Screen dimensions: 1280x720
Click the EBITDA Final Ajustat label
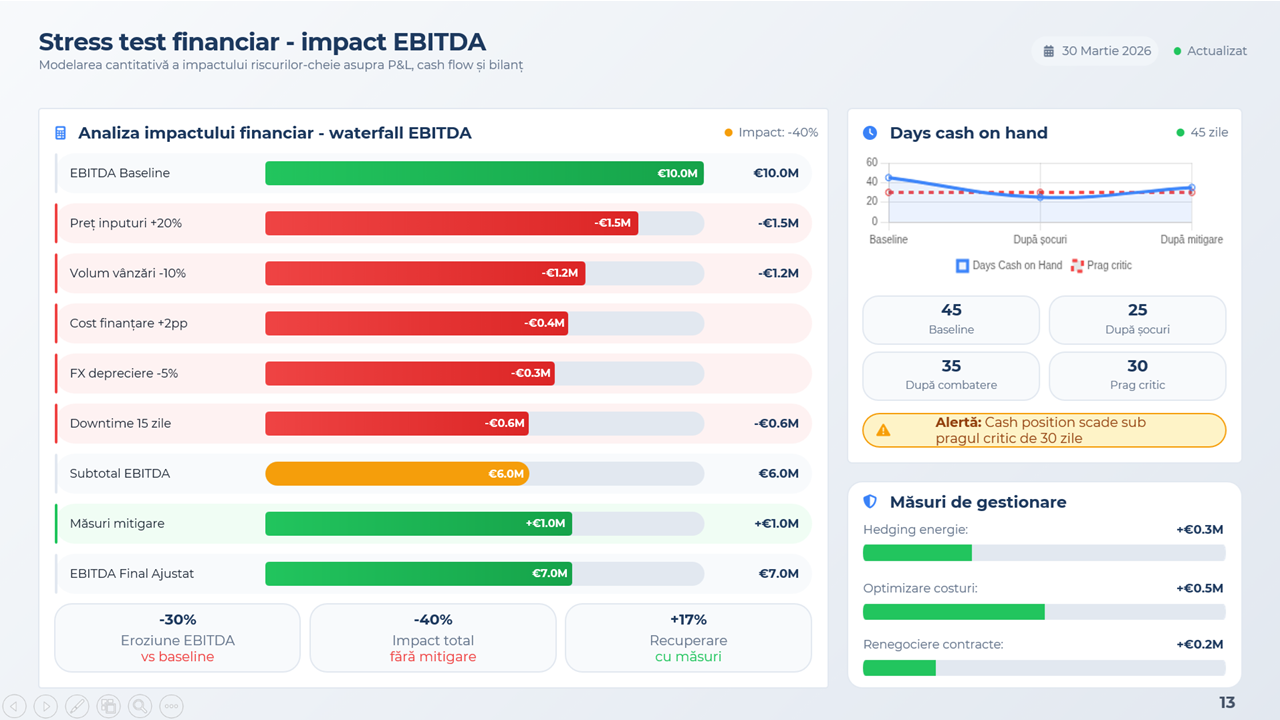tap(132, 573)
